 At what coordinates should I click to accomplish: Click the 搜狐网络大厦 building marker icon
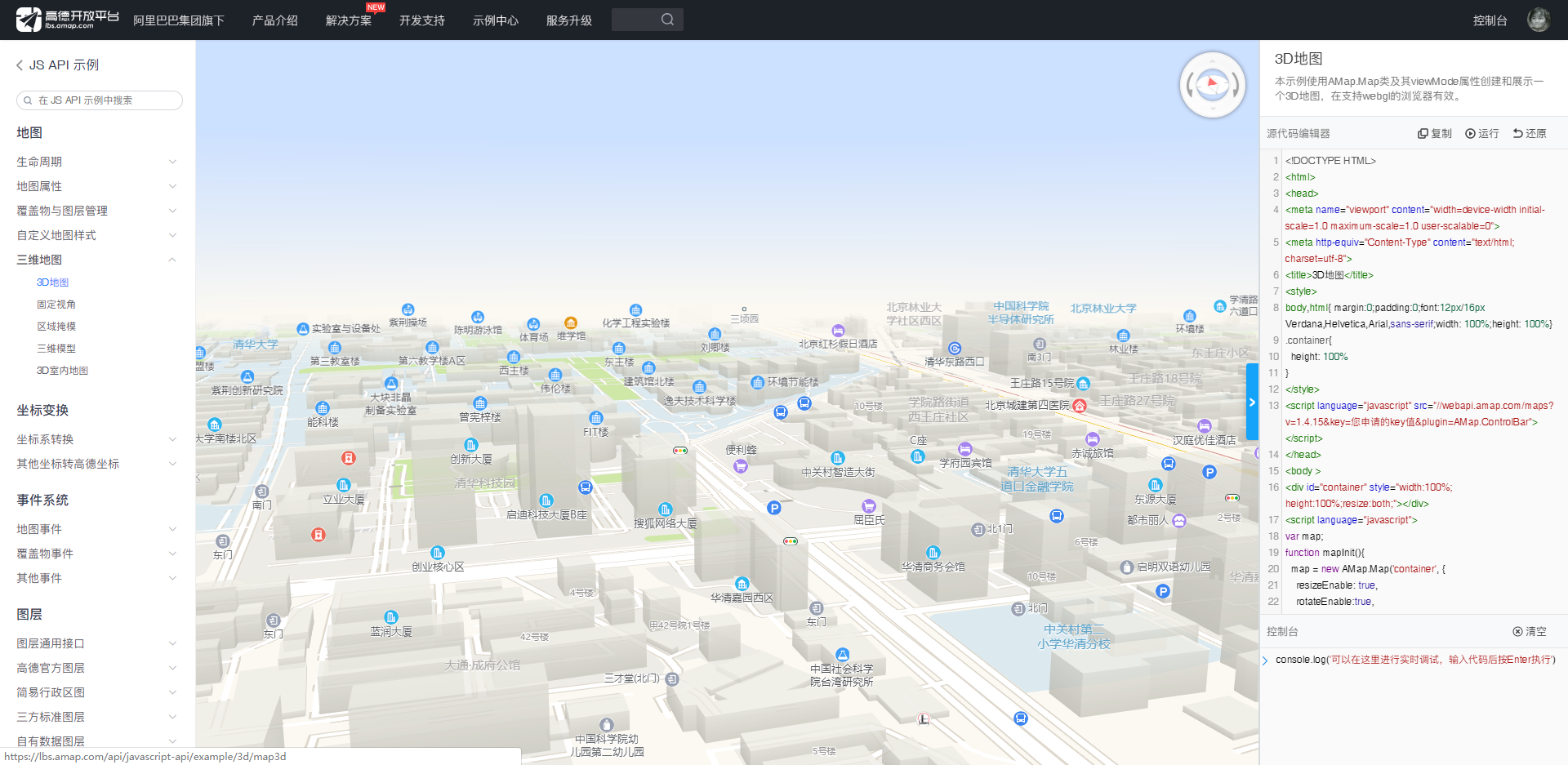(x=666, y=509)
